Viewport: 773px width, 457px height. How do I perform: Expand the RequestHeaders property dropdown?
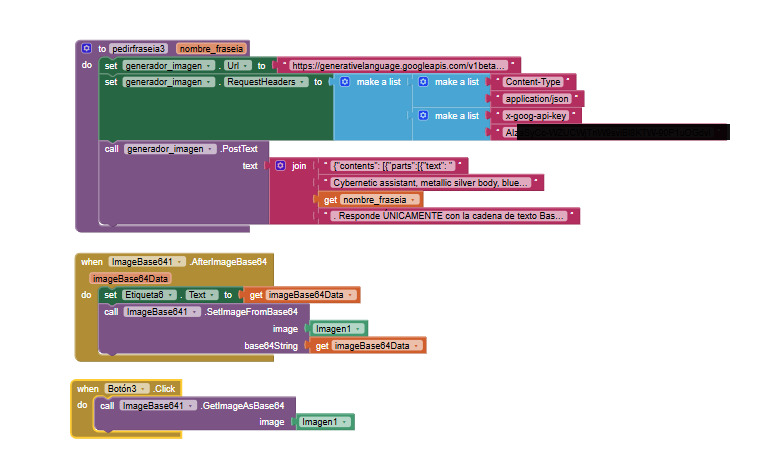pos(303,82)
